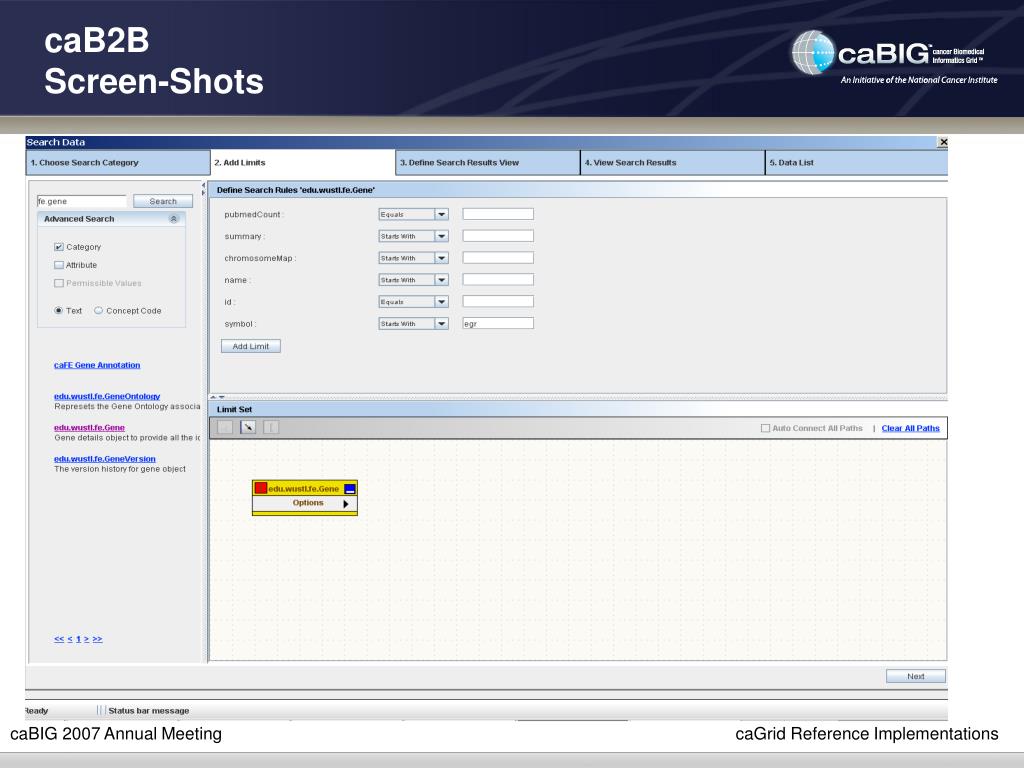1024x768 pixels.
Task: Focus the id value field
Action: 498,302
